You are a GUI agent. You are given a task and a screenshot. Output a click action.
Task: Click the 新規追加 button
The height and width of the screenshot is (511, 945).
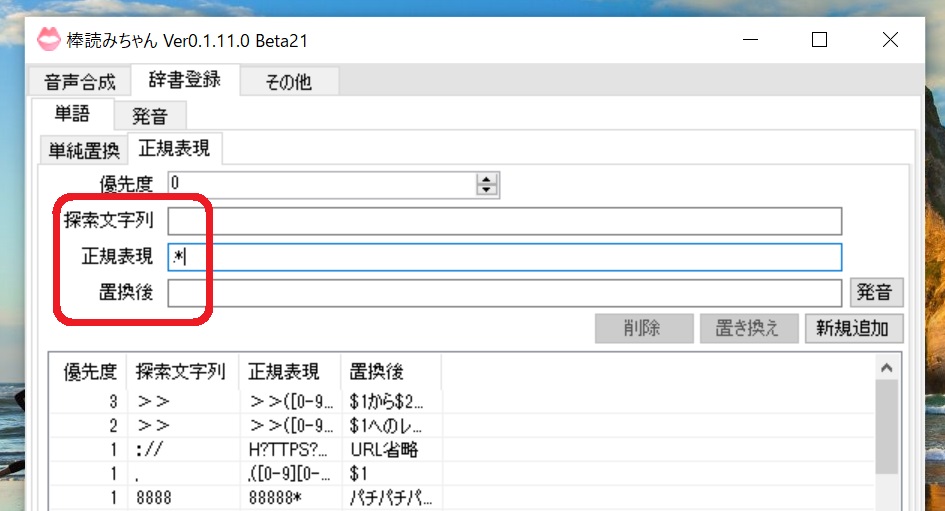point(853,328)
